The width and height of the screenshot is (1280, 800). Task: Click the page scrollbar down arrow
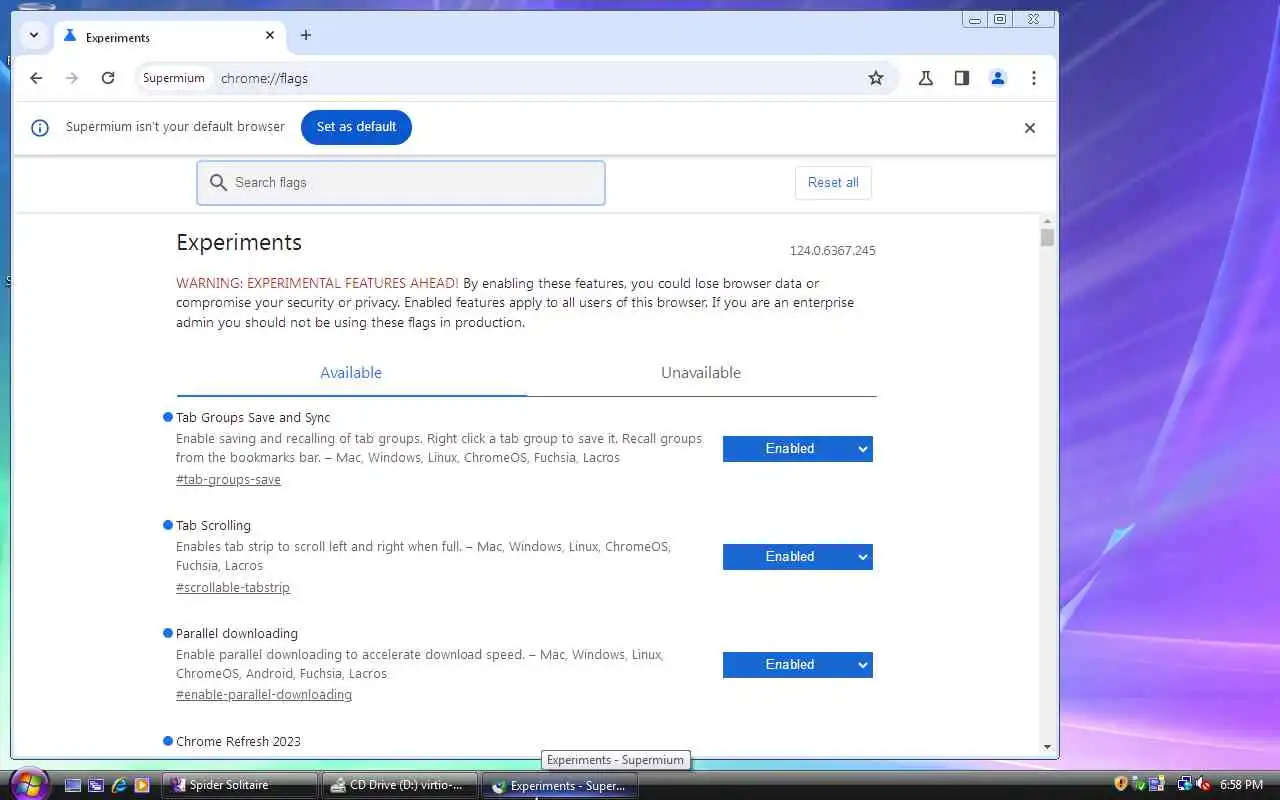(x=1047, y=747)
